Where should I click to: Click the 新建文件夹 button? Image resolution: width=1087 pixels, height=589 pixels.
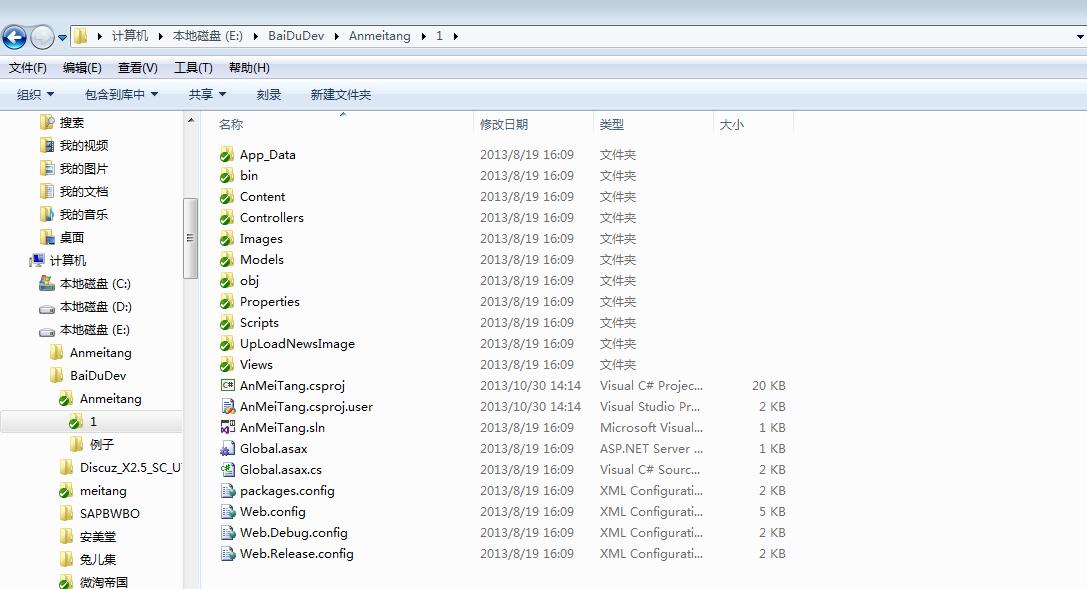click(x=340, y=95)
